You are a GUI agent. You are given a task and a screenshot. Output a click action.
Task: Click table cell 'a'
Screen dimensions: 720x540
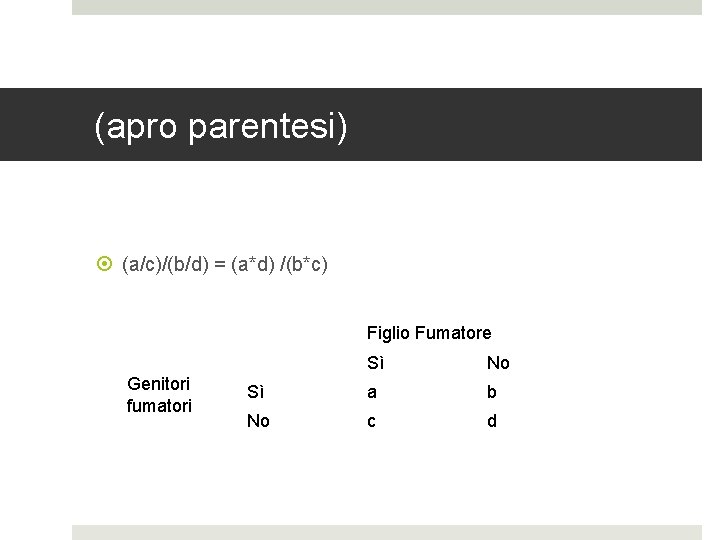(x=372, y=392)
